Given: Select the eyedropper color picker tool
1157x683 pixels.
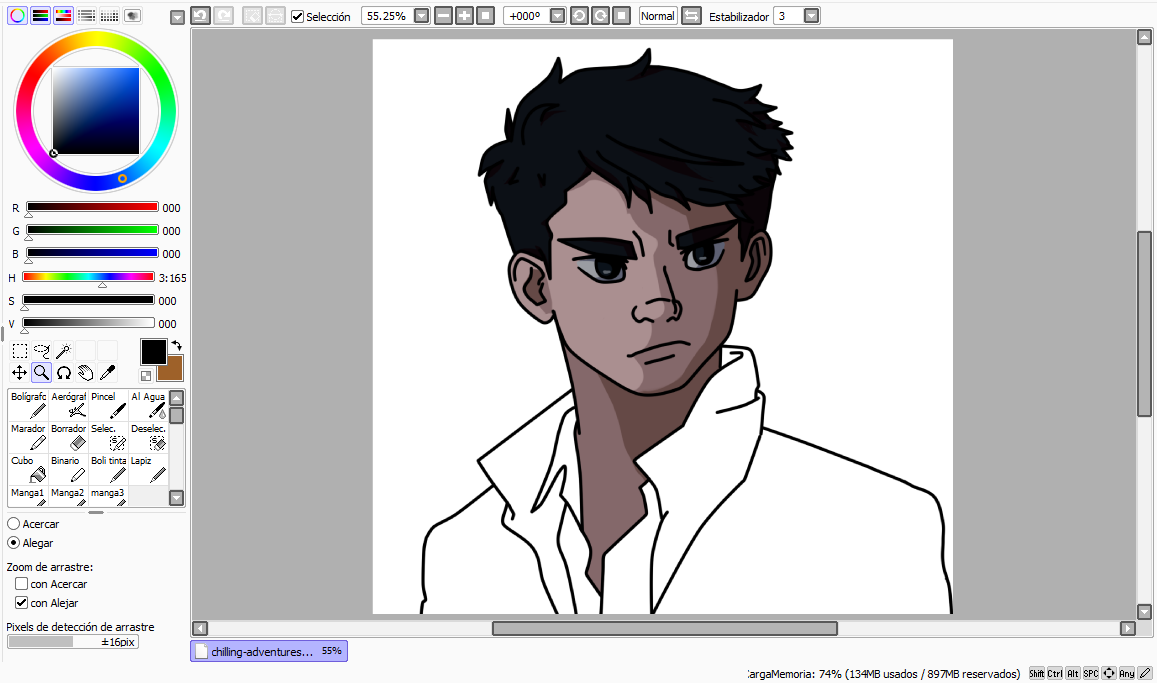Looking at the screenshot, I should [108, 372].
